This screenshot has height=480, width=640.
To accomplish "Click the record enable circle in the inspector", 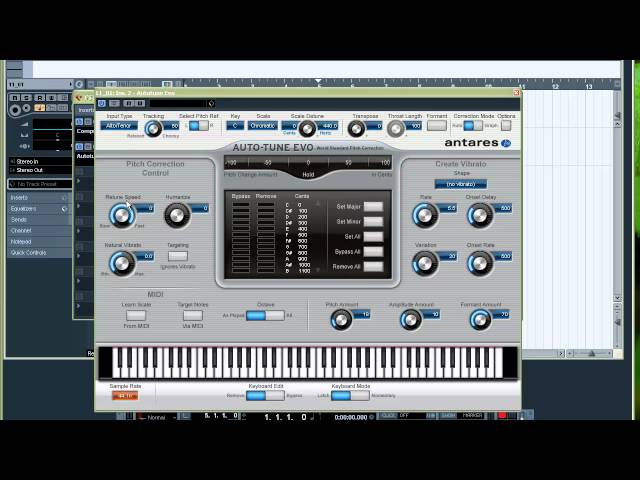I will pos(16,109).
